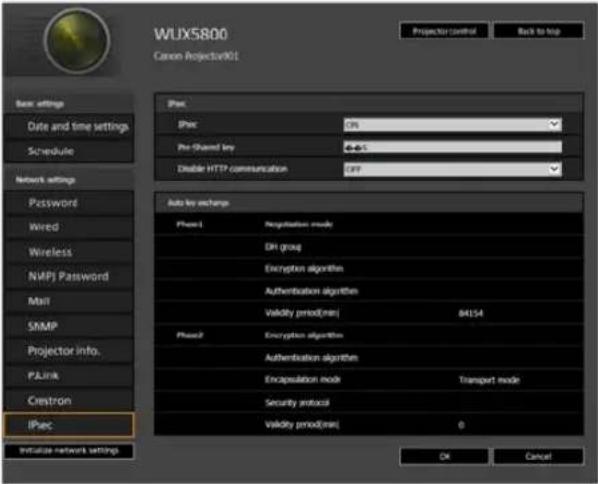Select NMPJ Password menu item

tap(69, 277)
